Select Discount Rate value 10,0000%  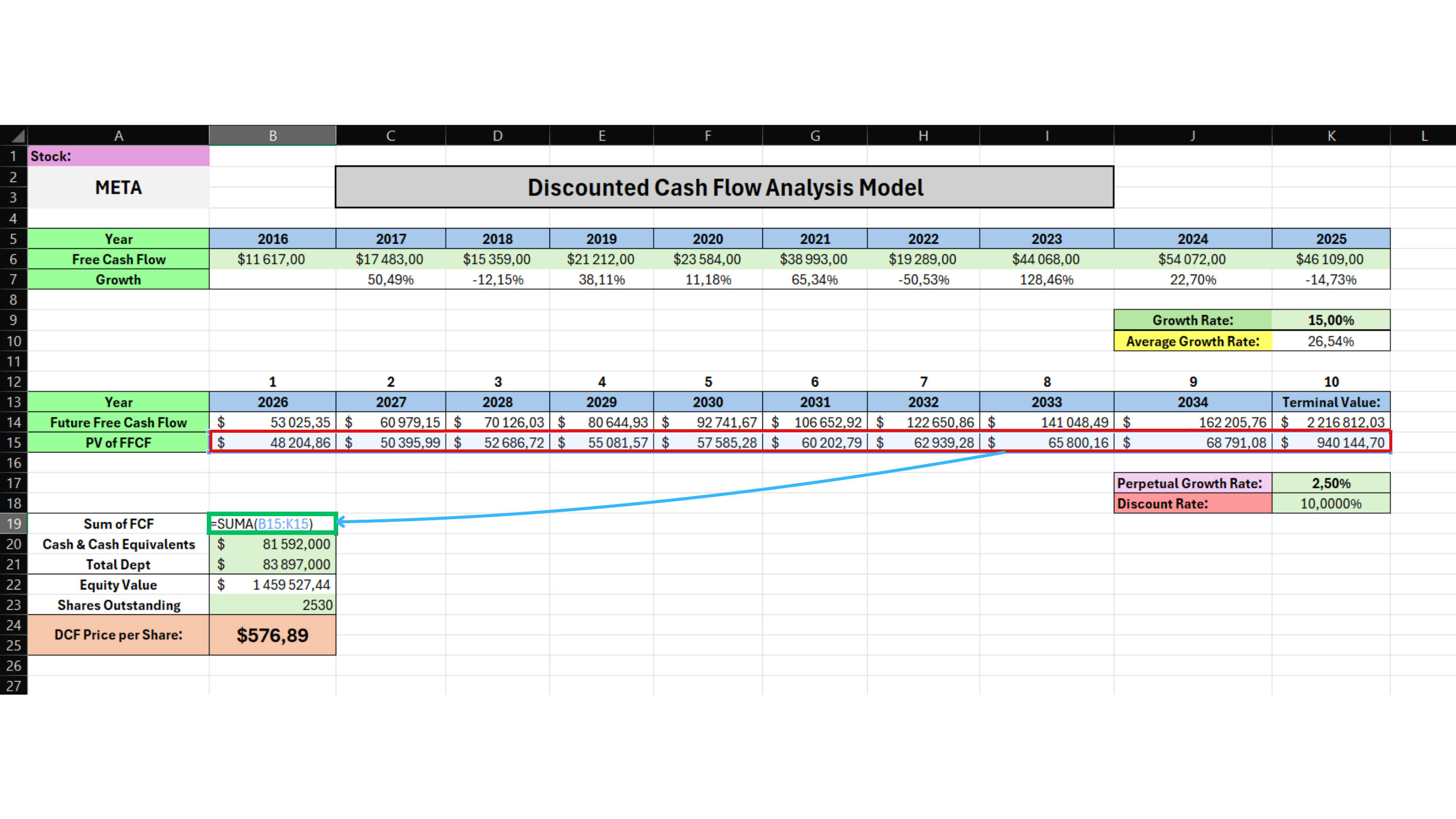coord(1331,504)
